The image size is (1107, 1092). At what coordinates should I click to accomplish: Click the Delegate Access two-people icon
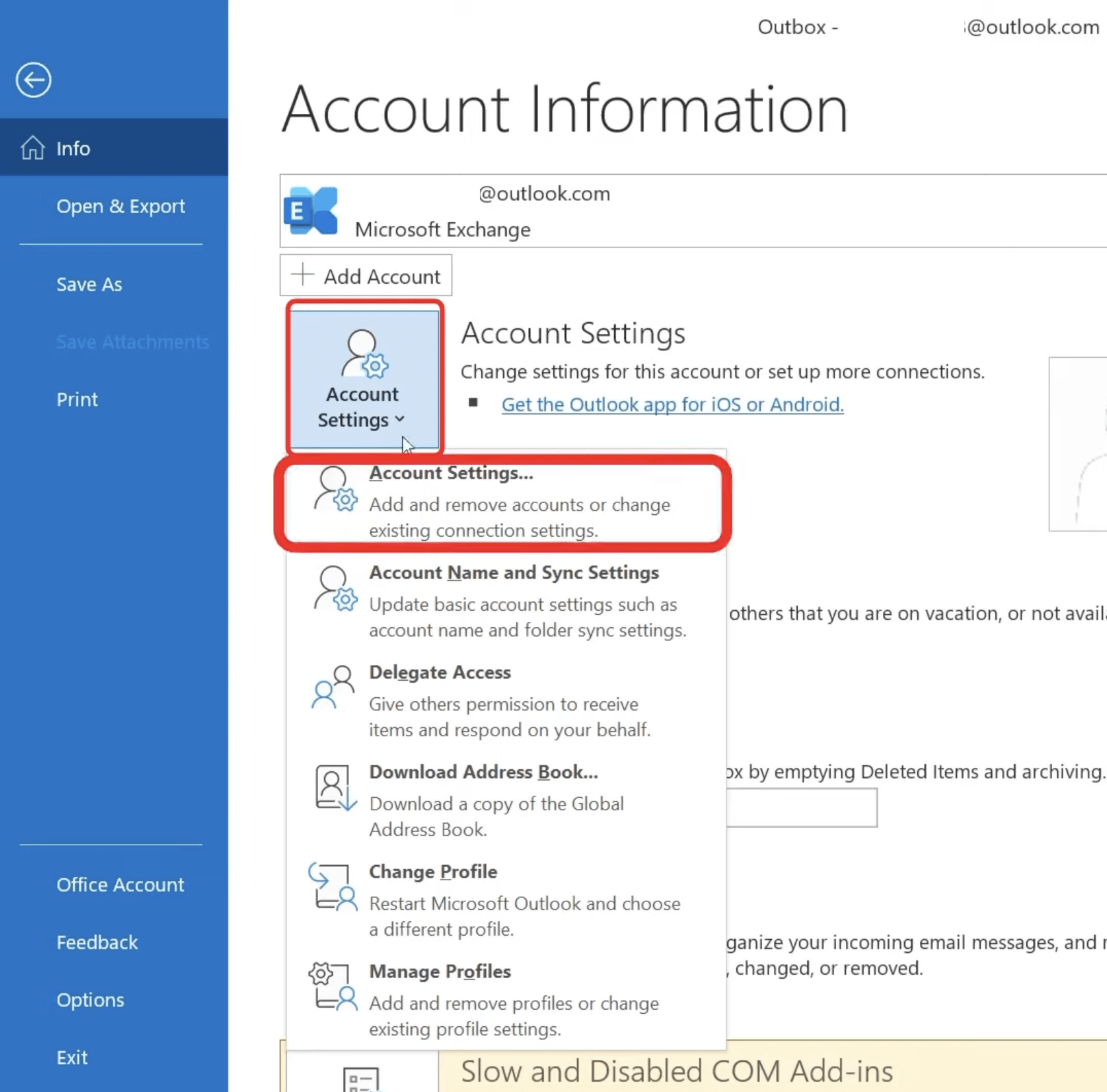334,687
